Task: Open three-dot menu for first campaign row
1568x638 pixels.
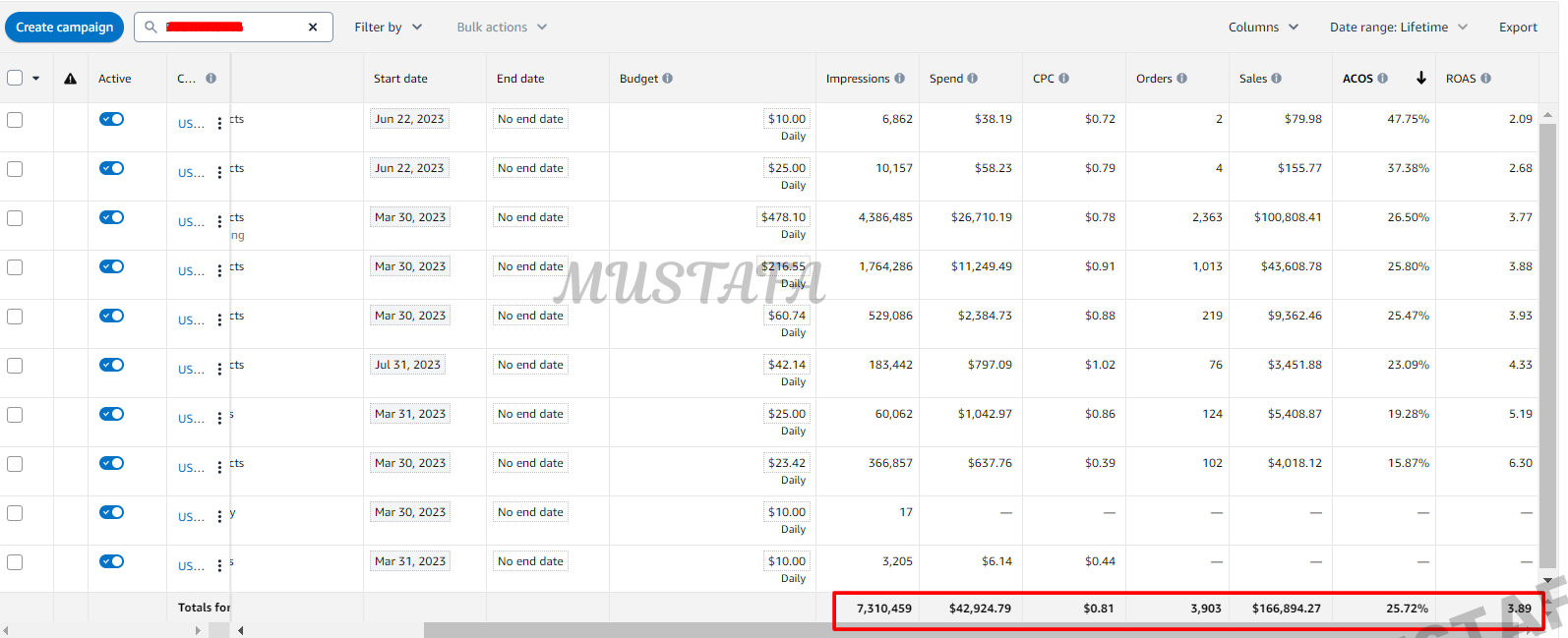Action: (x=219, y=124)
